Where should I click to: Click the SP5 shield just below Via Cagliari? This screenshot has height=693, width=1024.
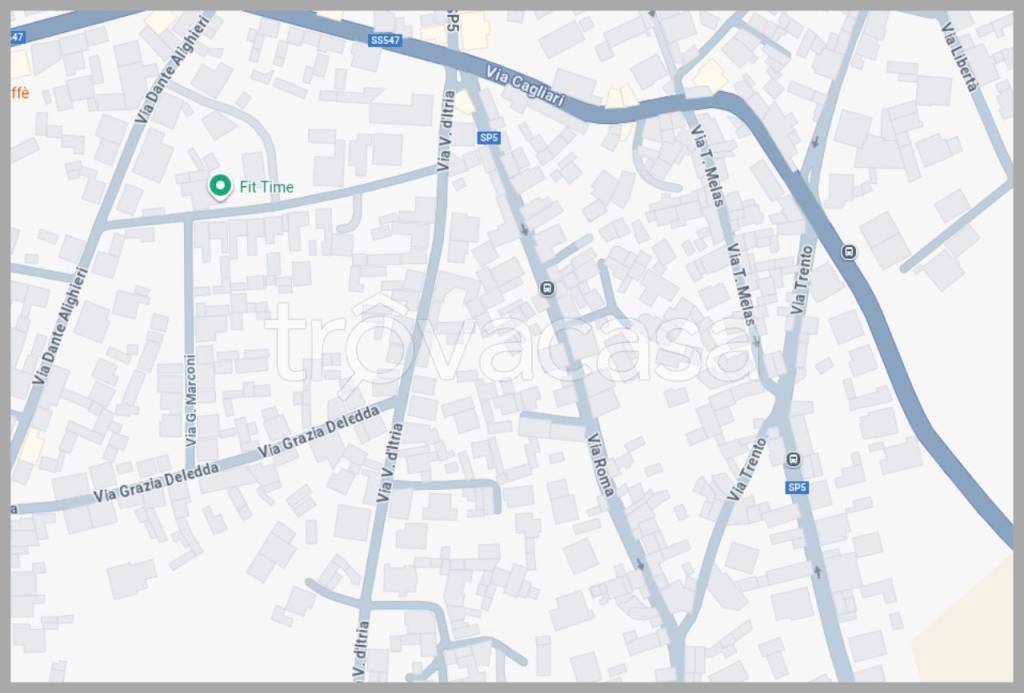(488, 138)
